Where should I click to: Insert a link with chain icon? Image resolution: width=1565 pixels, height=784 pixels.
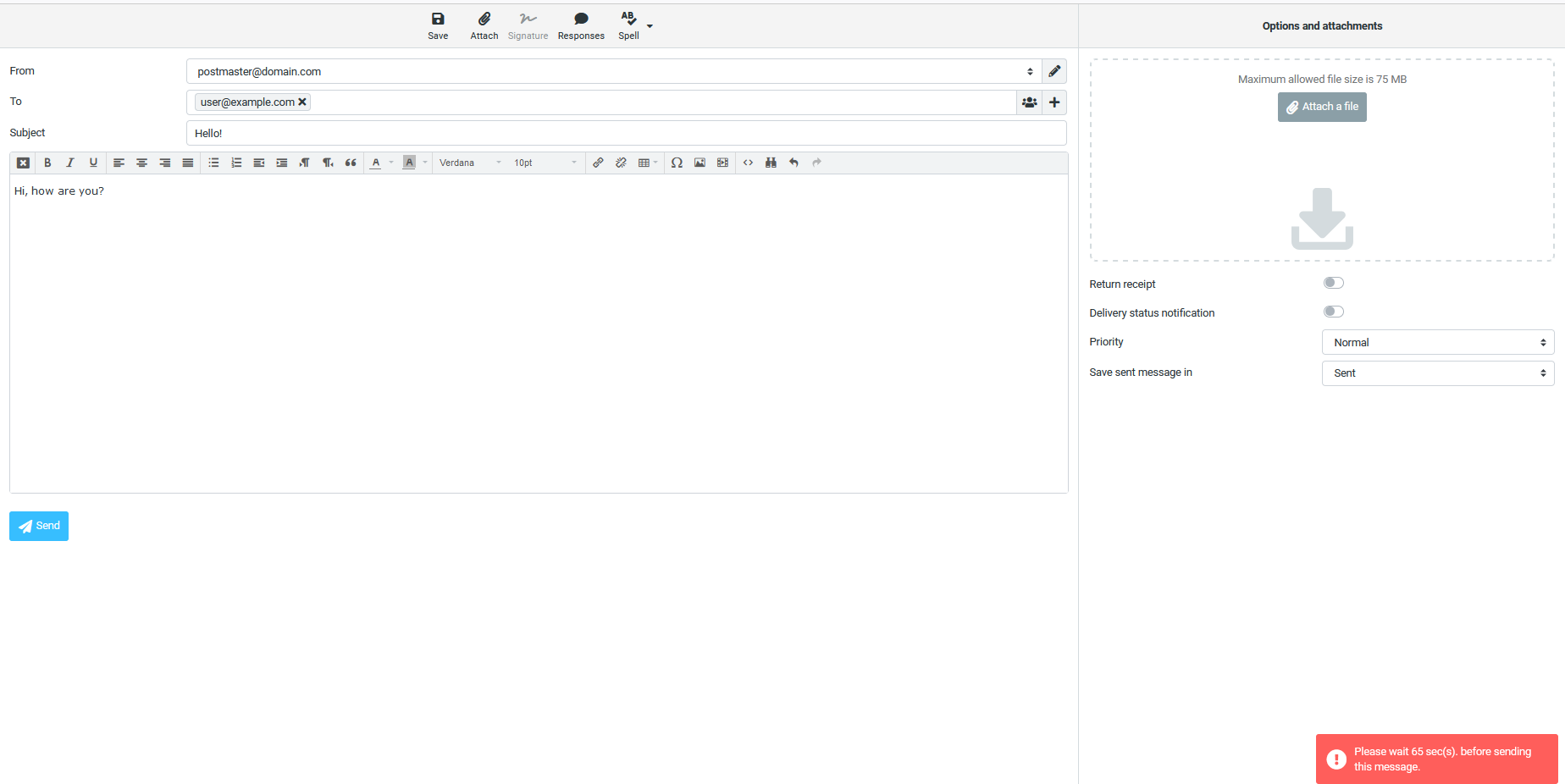click(598, 163)
